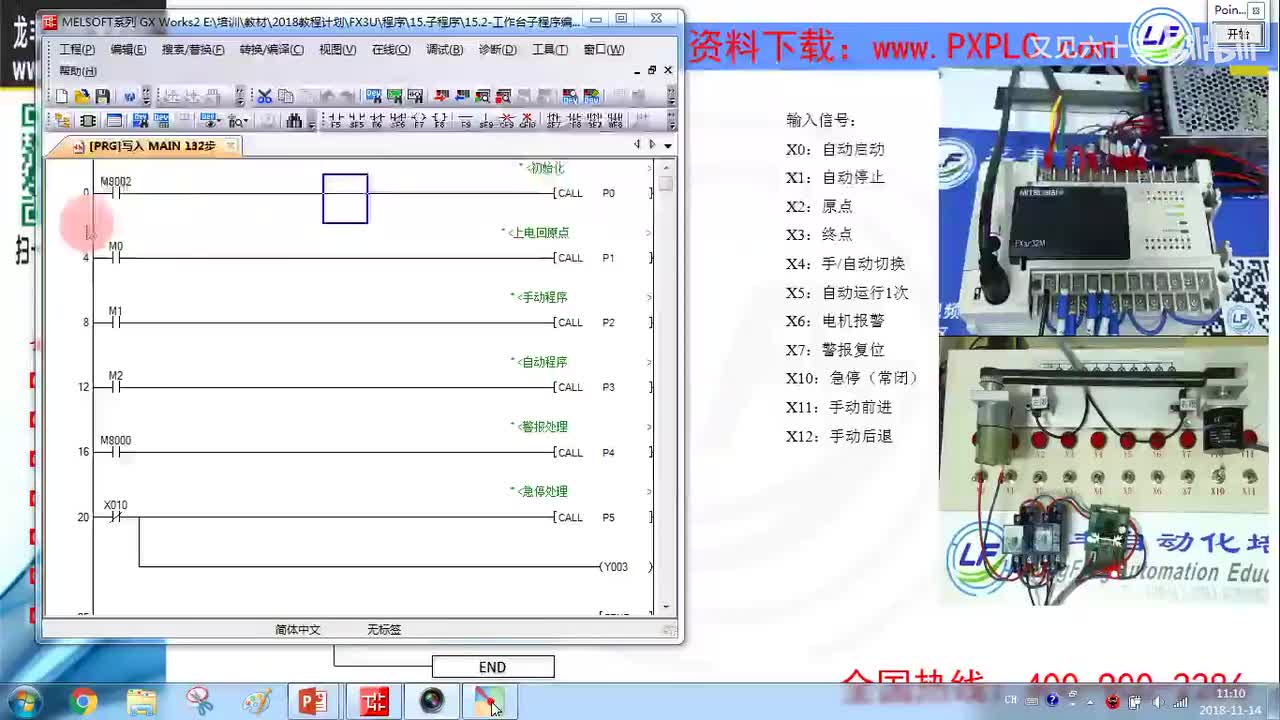This screenshot has width=1280, height=720.
Task: Draw horizontal line F9
Action: (x=466, y=121)
